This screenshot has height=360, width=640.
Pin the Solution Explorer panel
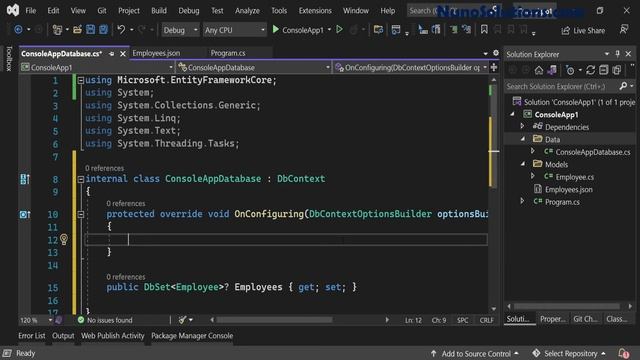pyautogui.click(x=618, y=54)
